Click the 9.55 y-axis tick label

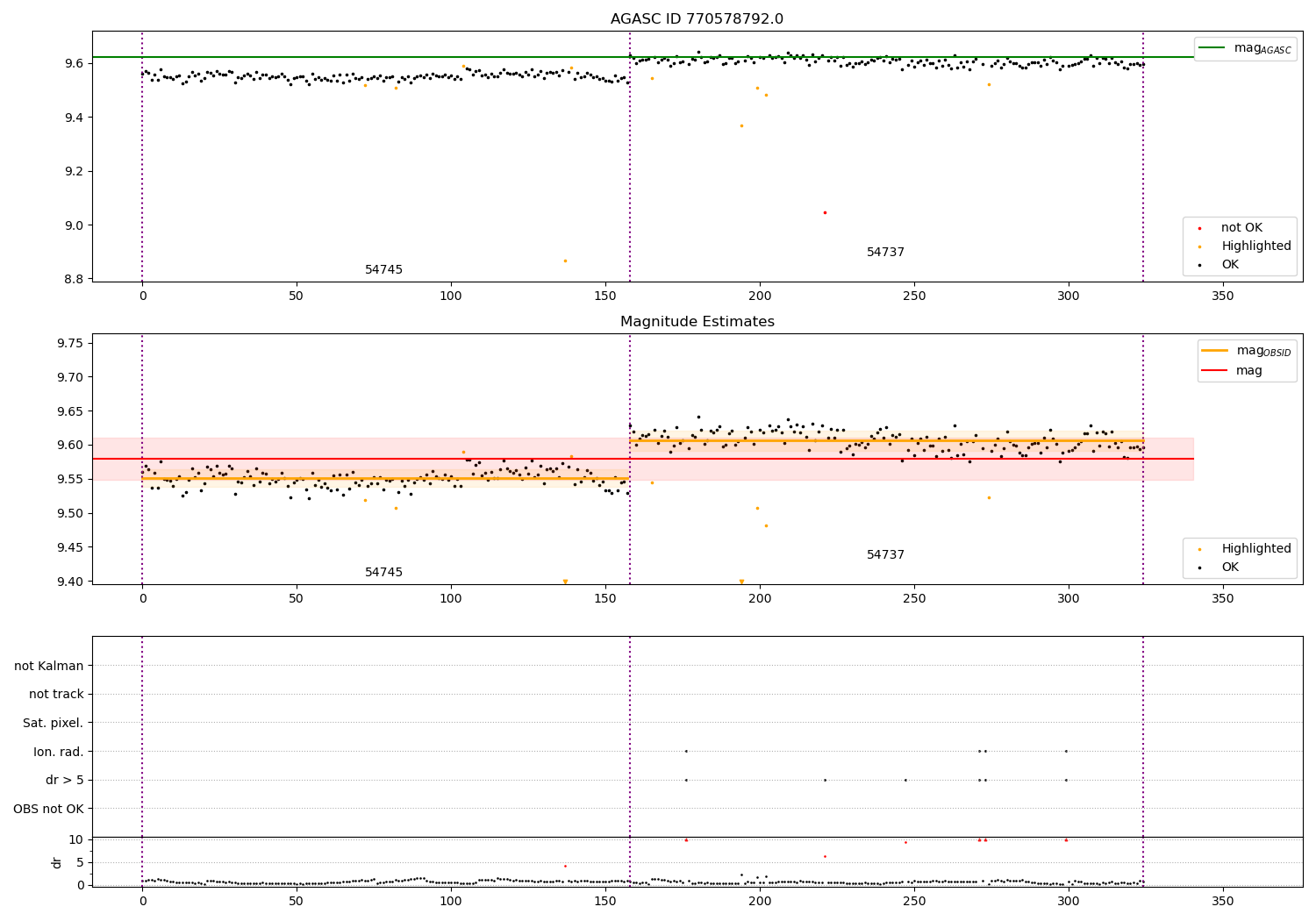click(x=70, y=479)
